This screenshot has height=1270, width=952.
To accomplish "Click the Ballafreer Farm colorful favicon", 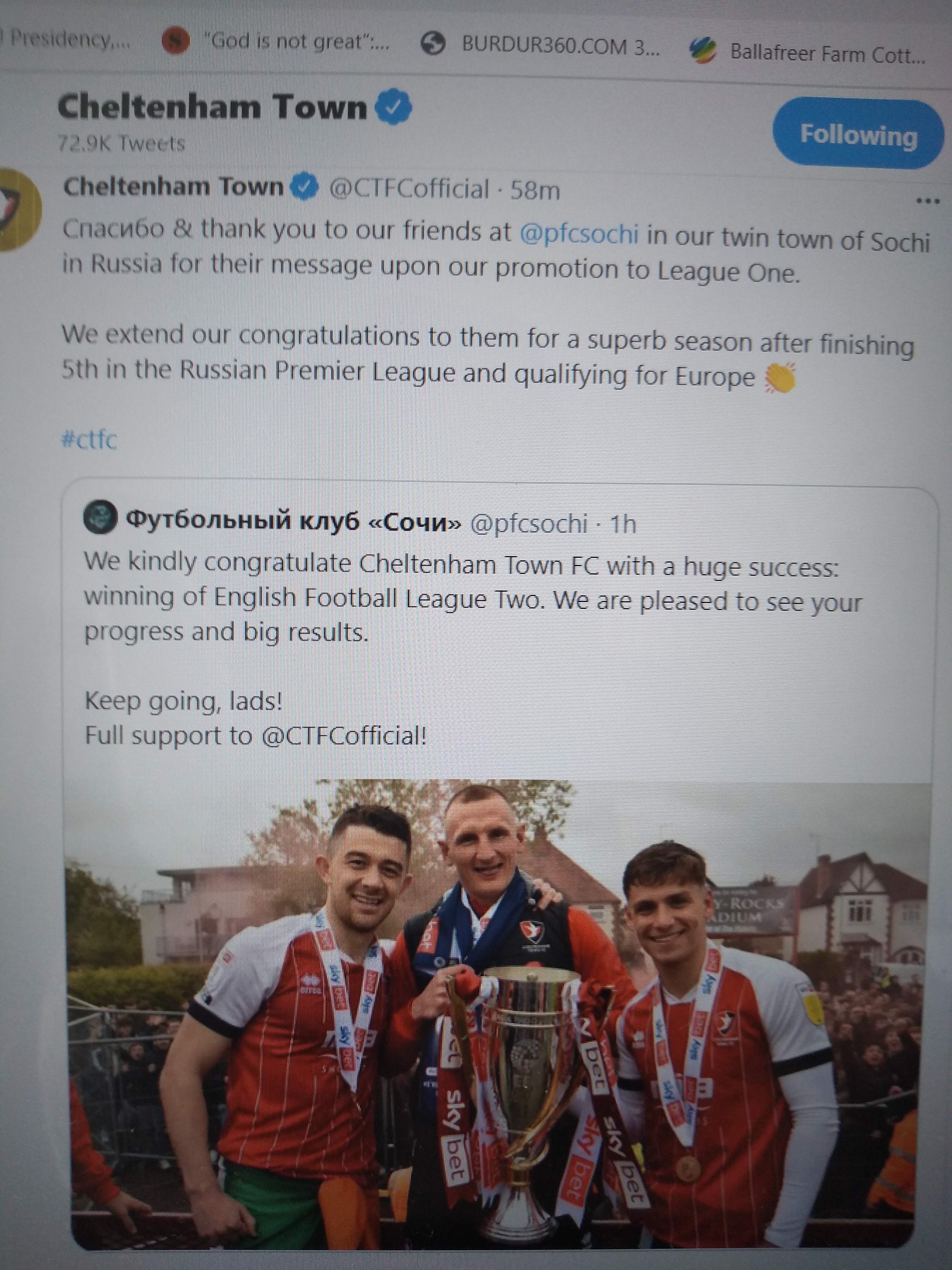I will click(703, 50).
